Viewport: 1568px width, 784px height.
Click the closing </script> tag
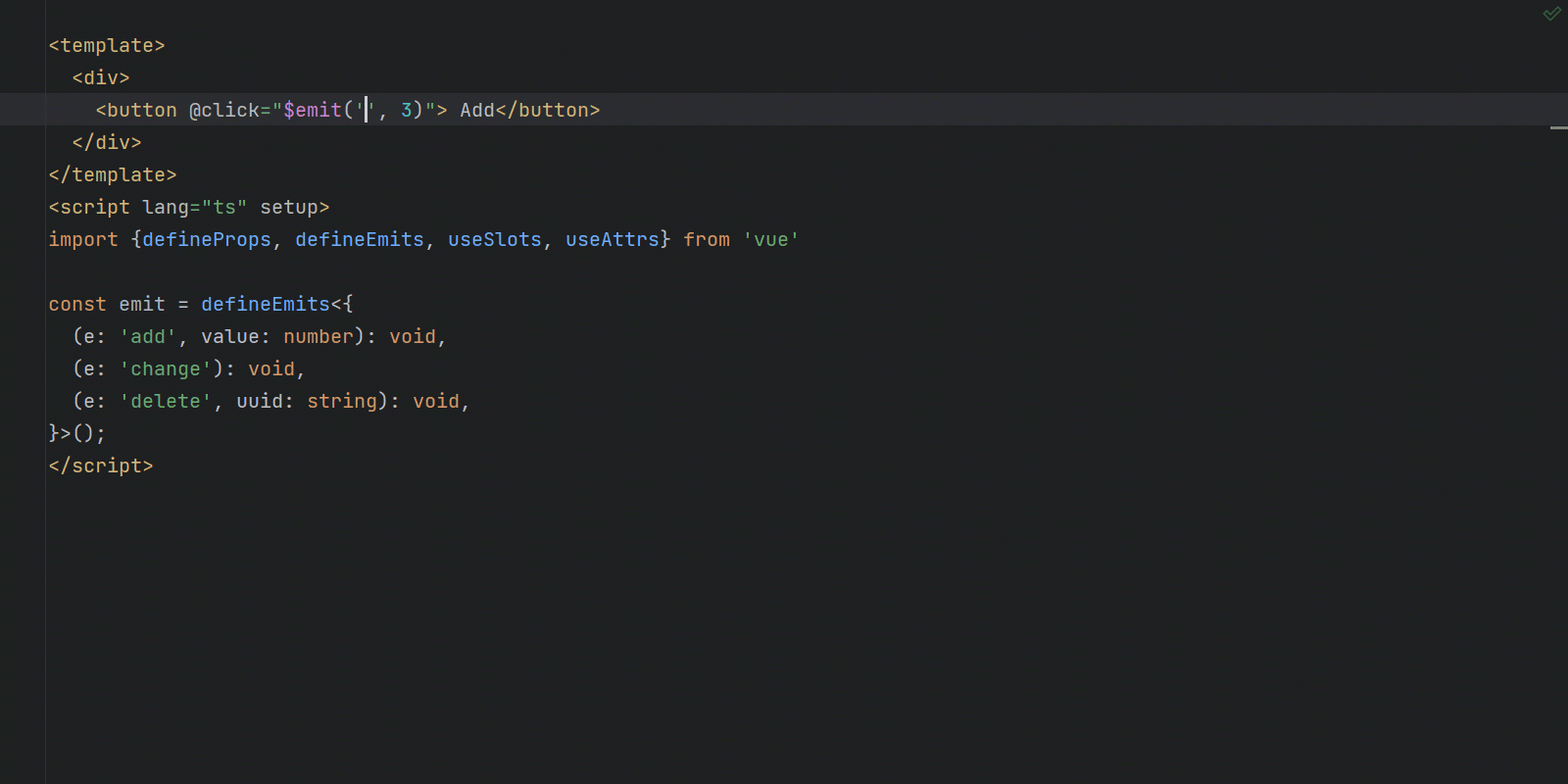click(101, 465)
